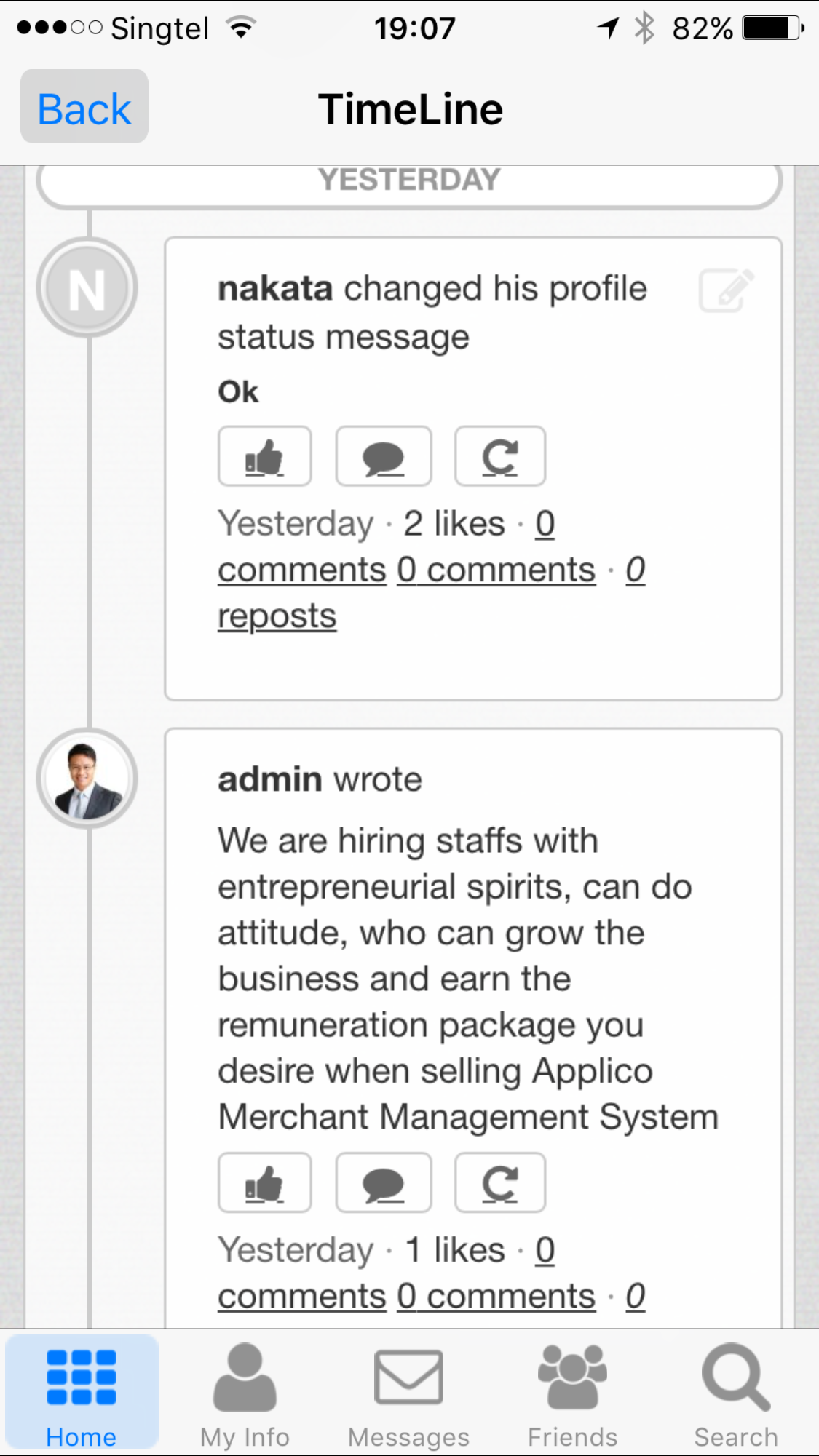Open admin's profile photo
Screen dimensions: 819x1456
coord(87,779)
